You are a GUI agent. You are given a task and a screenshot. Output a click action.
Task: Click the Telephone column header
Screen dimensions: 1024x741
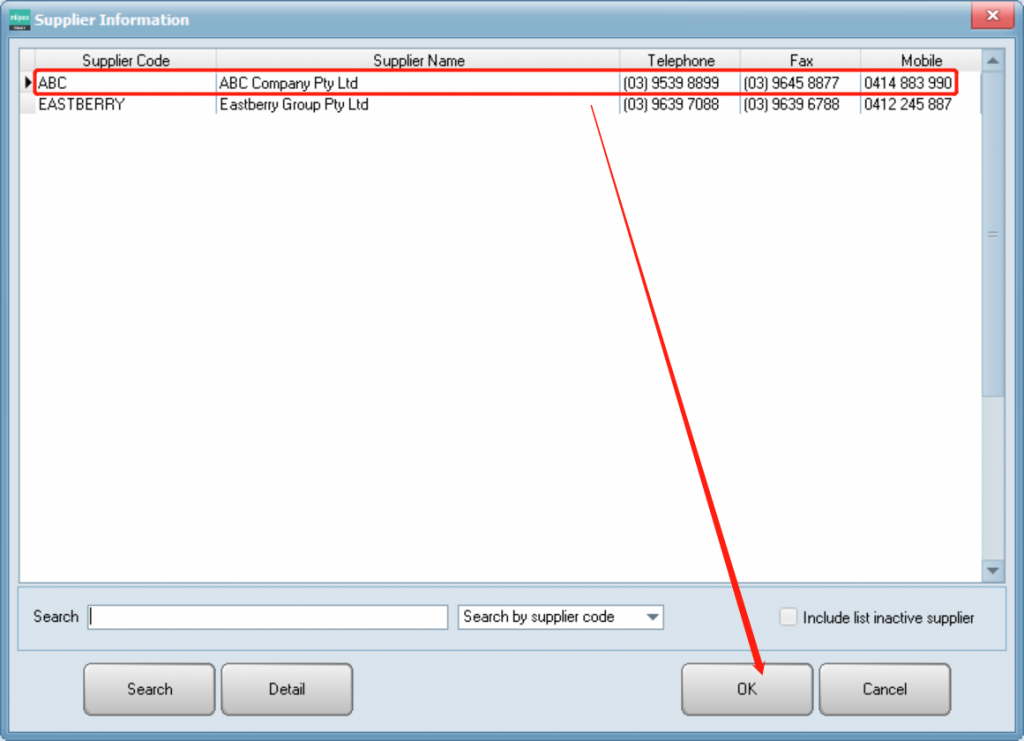click(680, 61)
